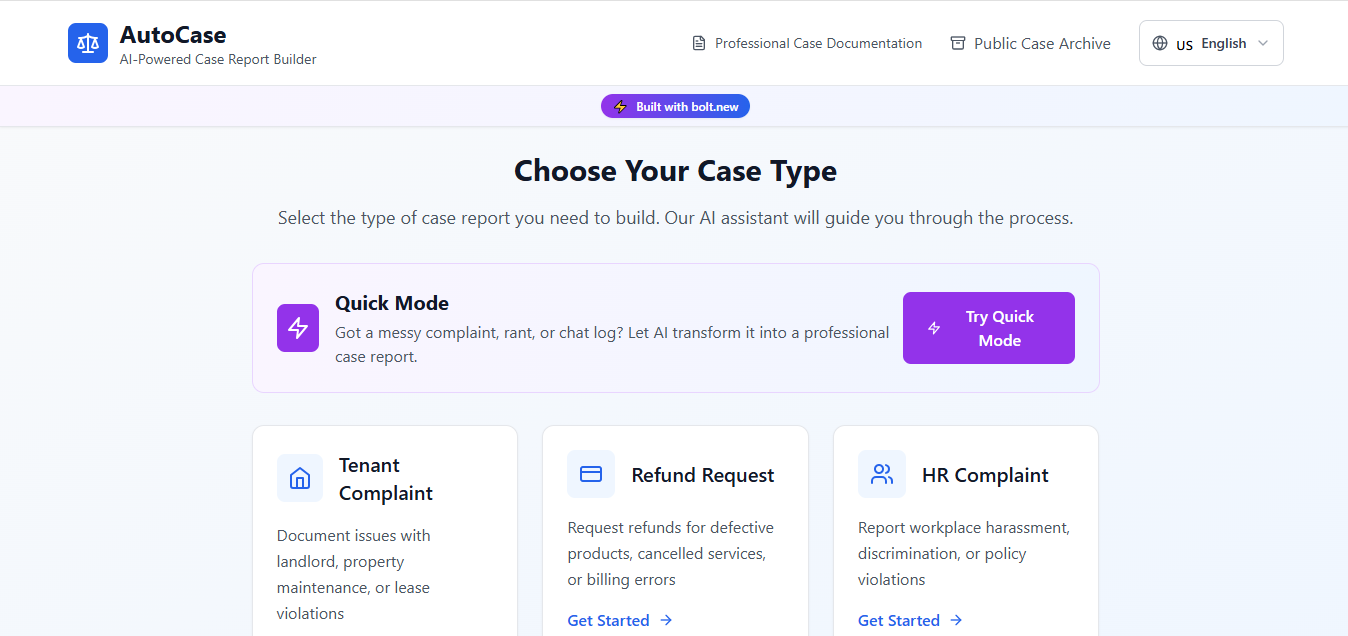Click the document icon beside Professional Case Documentation
Image resolution: width=1348 pixels, height=636 pixels.
click(x=697, y=43)
